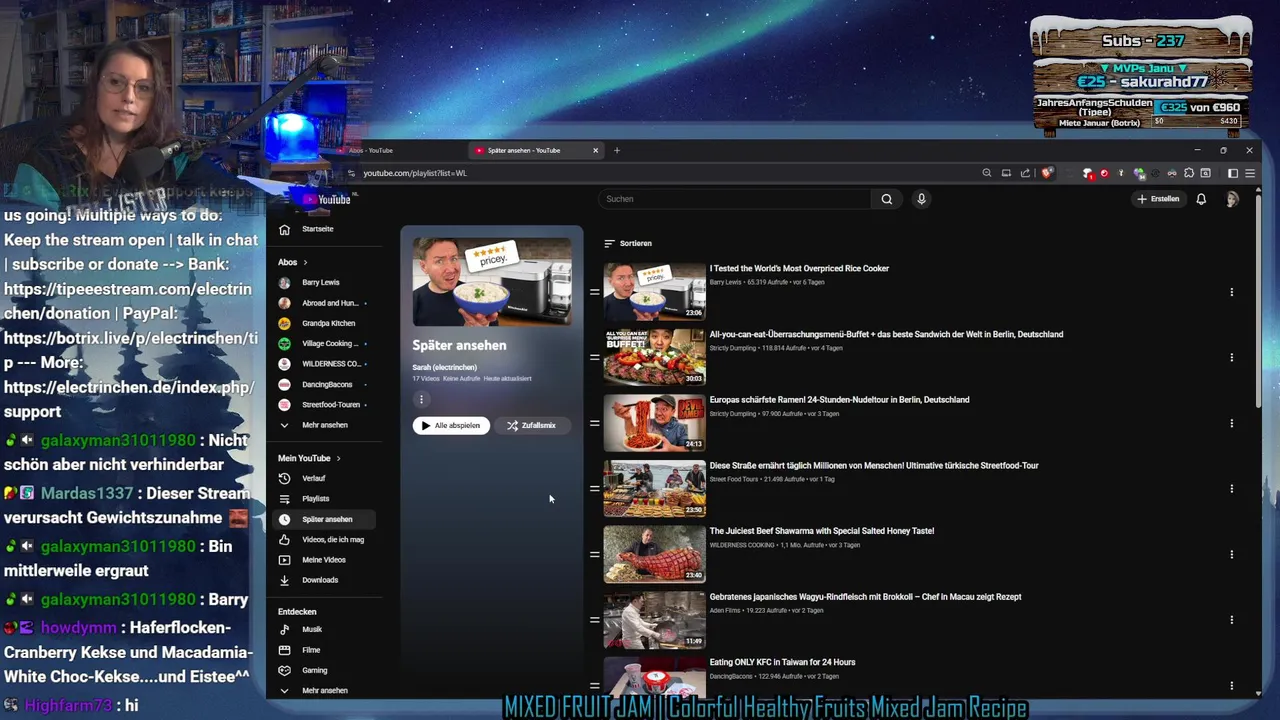Open Playlists in the sidebar
Viewport: 1280px width, 720px height.
pyautogui.click(x=325, y=498)
